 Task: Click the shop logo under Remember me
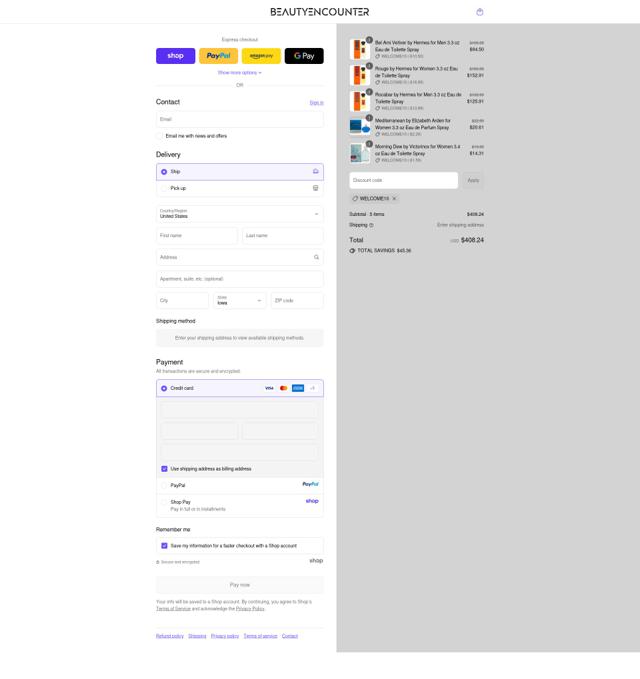(x=316, y=561)
